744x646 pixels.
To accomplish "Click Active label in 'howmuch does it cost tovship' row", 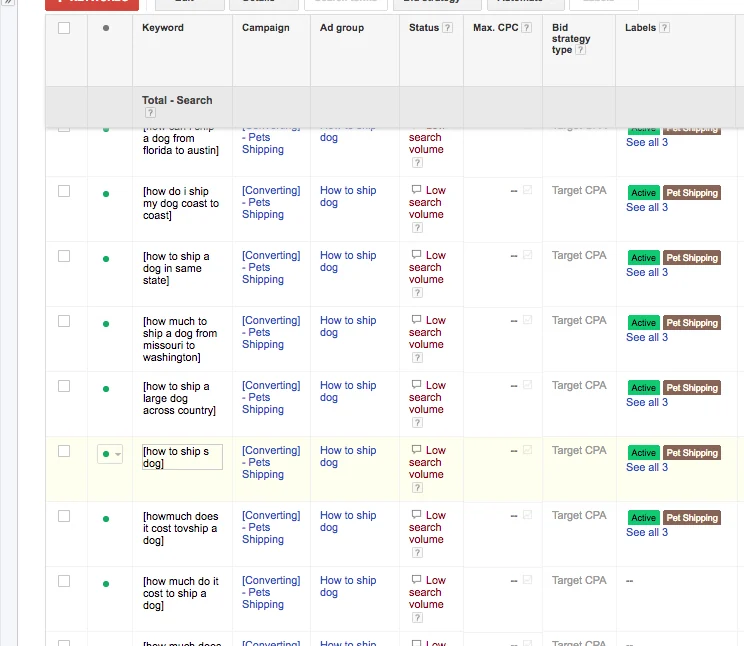I will [x=643, y=518].
